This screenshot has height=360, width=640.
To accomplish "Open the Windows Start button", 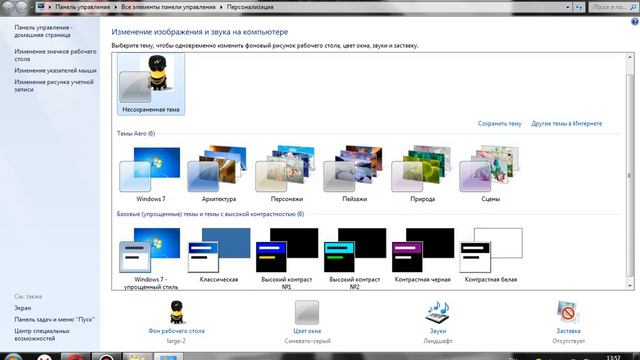I will (x=13, y=357).
